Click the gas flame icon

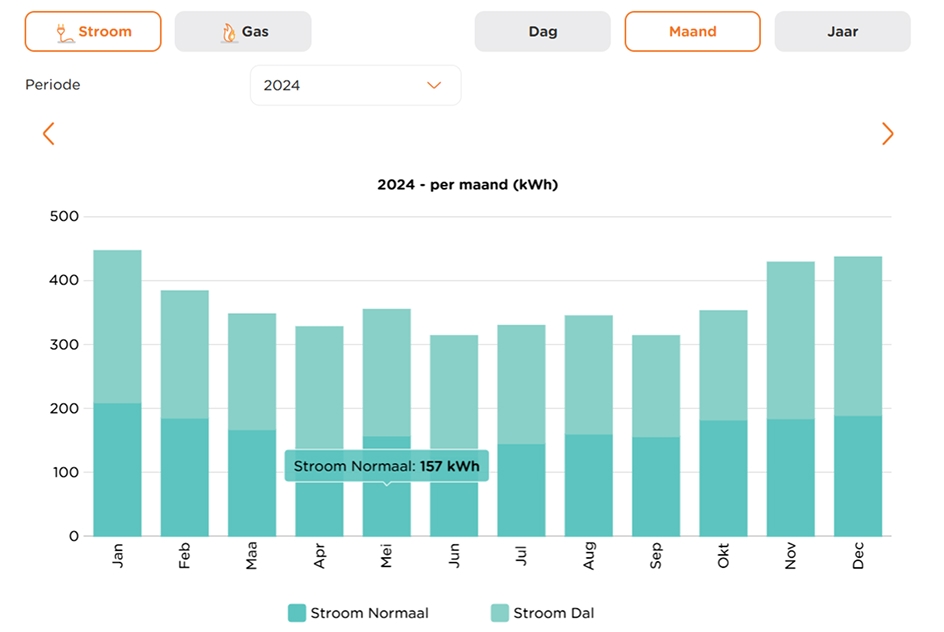point(229,32)
